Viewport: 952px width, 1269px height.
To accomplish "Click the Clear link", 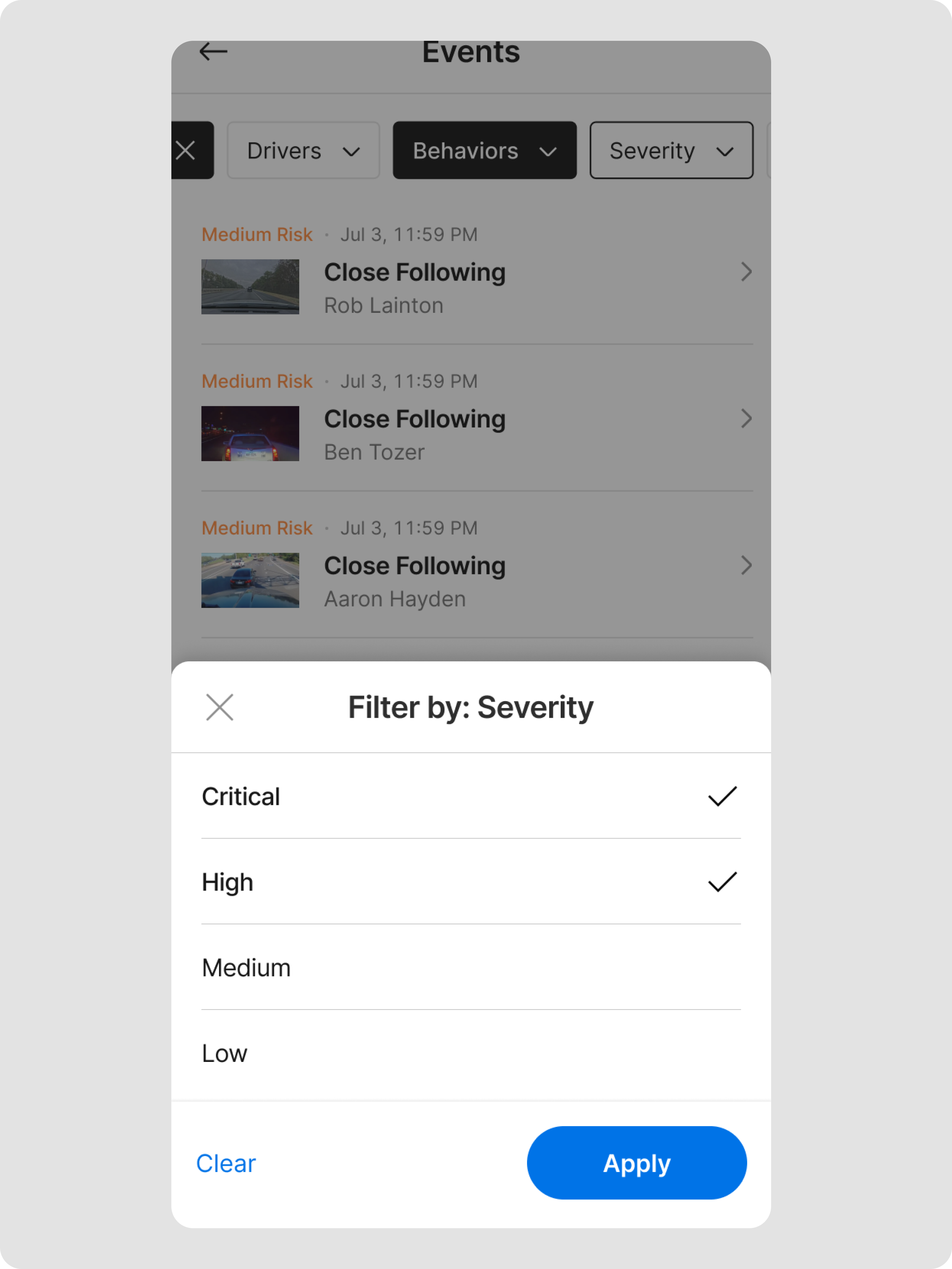I will pos(226,1164).
